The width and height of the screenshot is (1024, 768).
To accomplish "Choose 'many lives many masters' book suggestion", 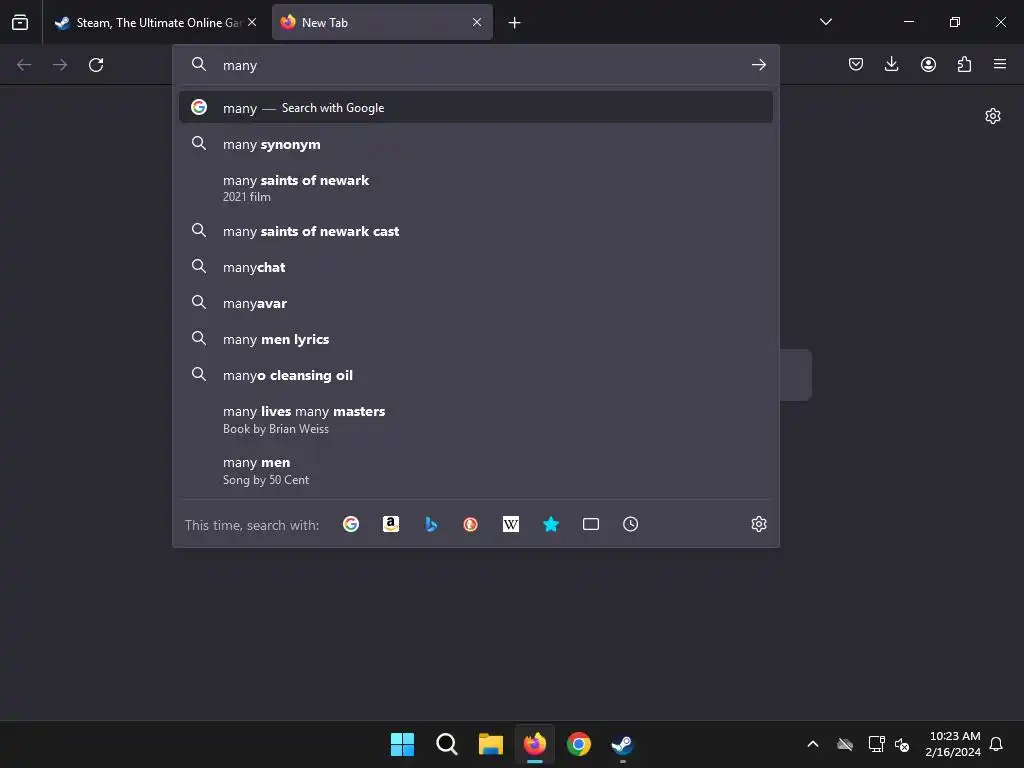I will [x=475, y=419].
